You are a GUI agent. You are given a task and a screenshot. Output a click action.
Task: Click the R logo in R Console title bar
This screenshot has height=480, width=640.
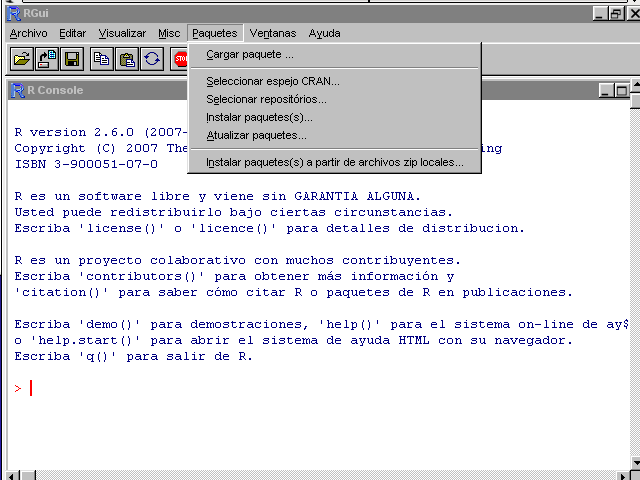tap(18, 90)
